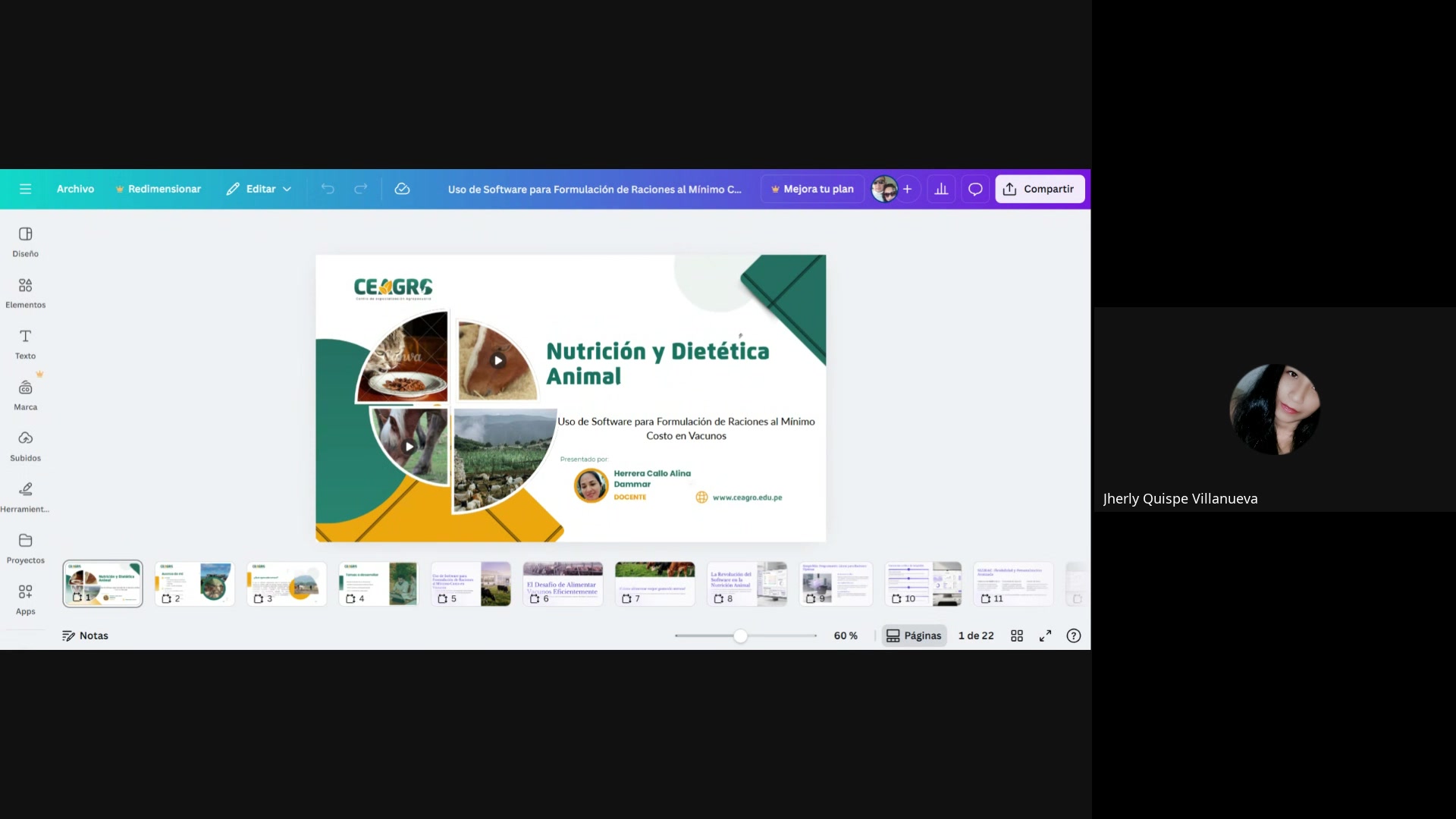The image size is (1456, 819).
Task: Expand the Editar dropdown menu
Action: [259, 189]
